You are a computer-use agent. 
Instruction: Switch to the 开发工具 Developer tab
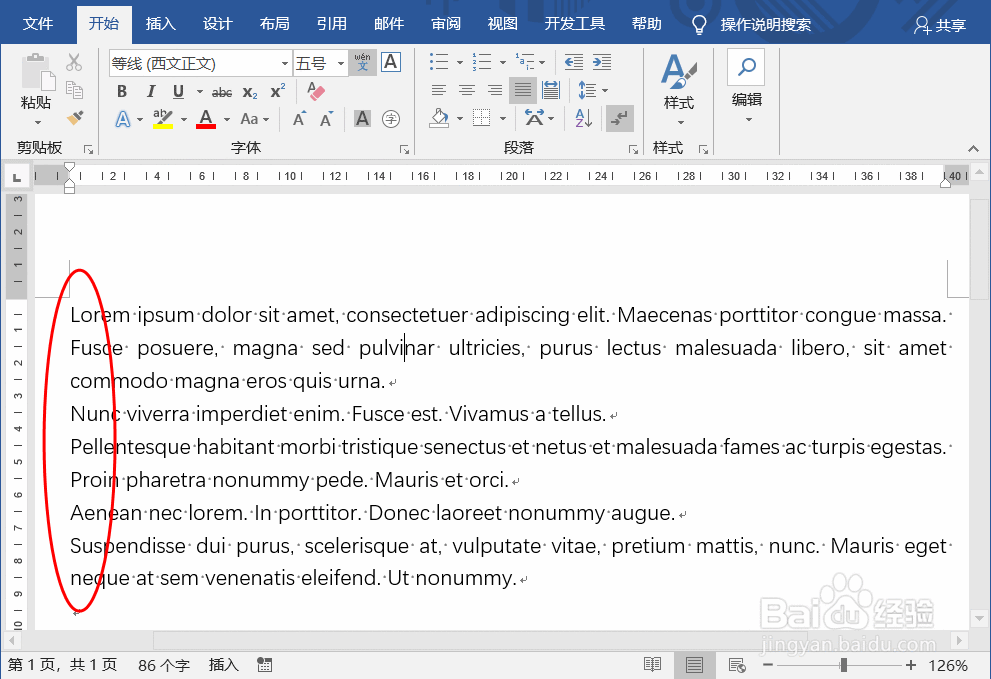[575, 24]
